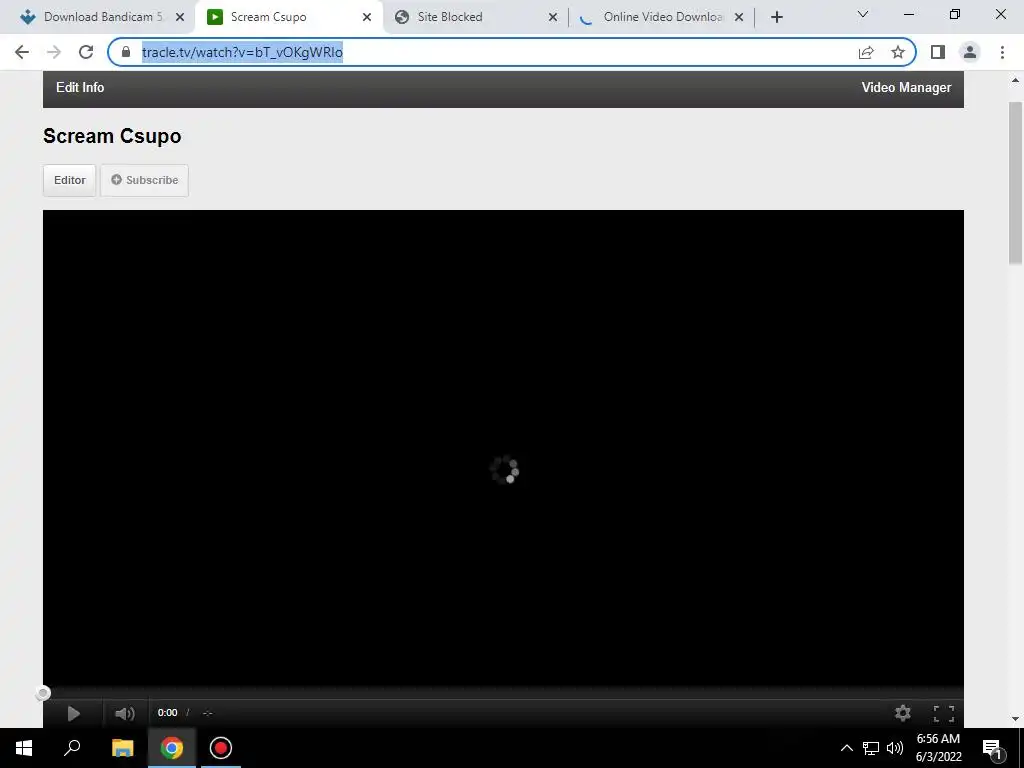Close the Download Bandicam tab
Image resolution: width=1024 pixels, height=768 pixels.
(180, 17)
